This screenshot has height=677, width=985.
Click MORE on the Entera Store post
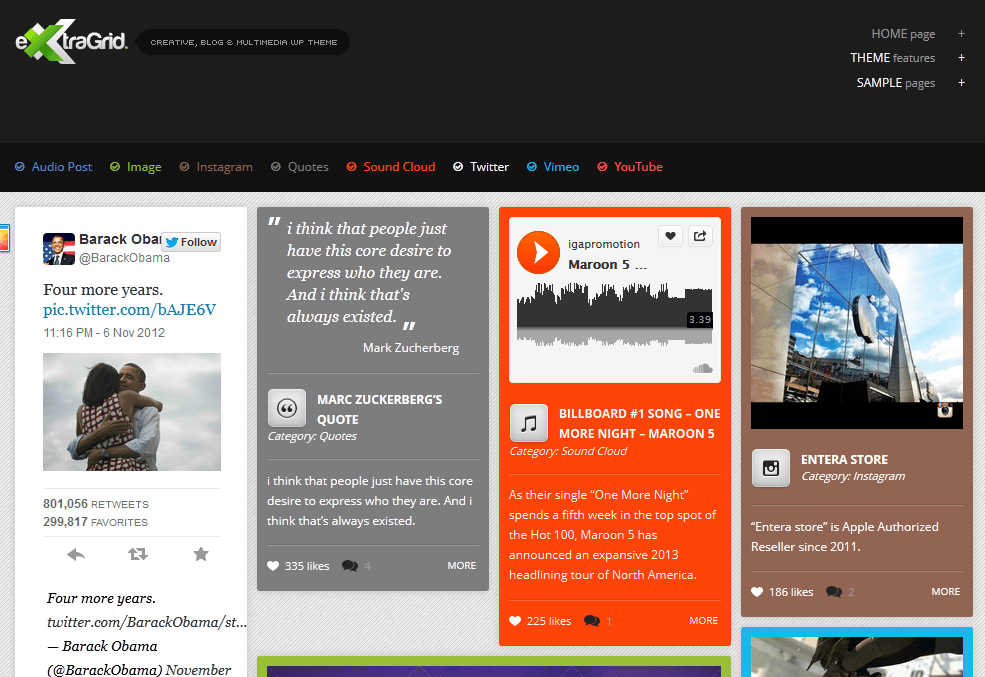click(945, 592)
